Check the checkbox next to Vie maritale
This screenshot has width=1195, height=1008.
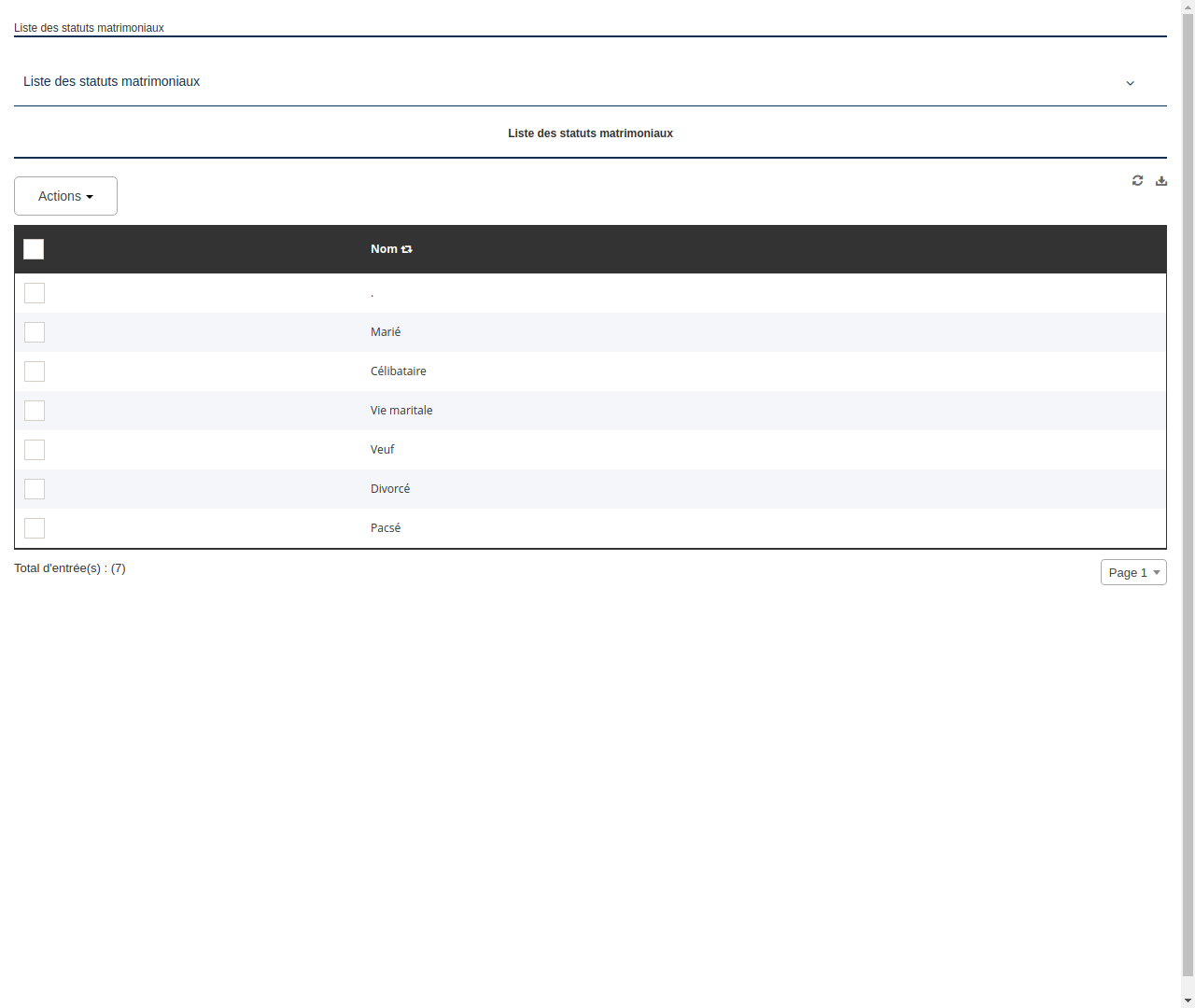(35, 410)
